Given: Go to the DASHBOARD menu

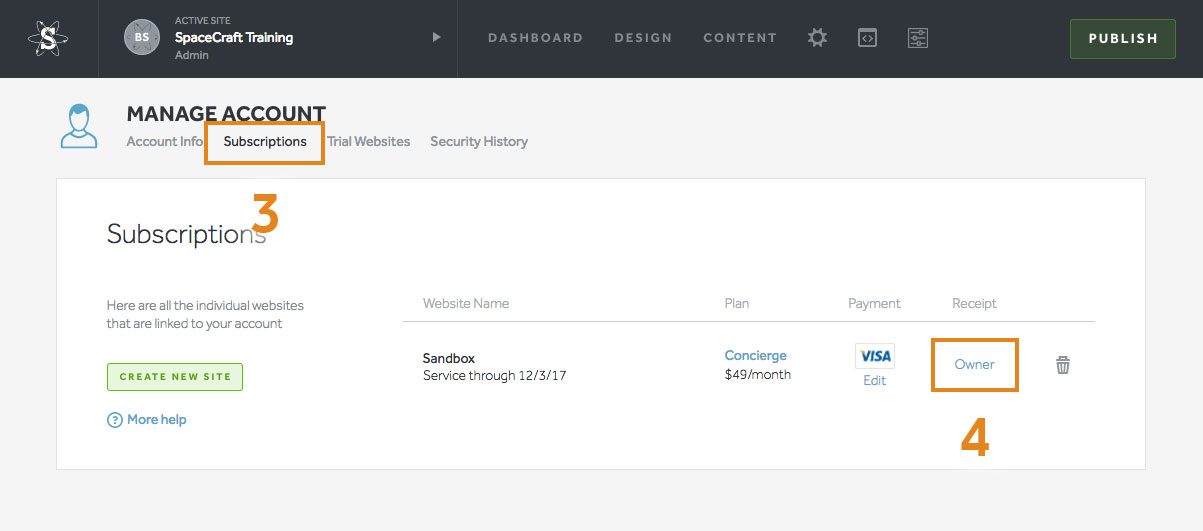Looking at the screenshot, I should pyautogui.click(x=535, y=38).
